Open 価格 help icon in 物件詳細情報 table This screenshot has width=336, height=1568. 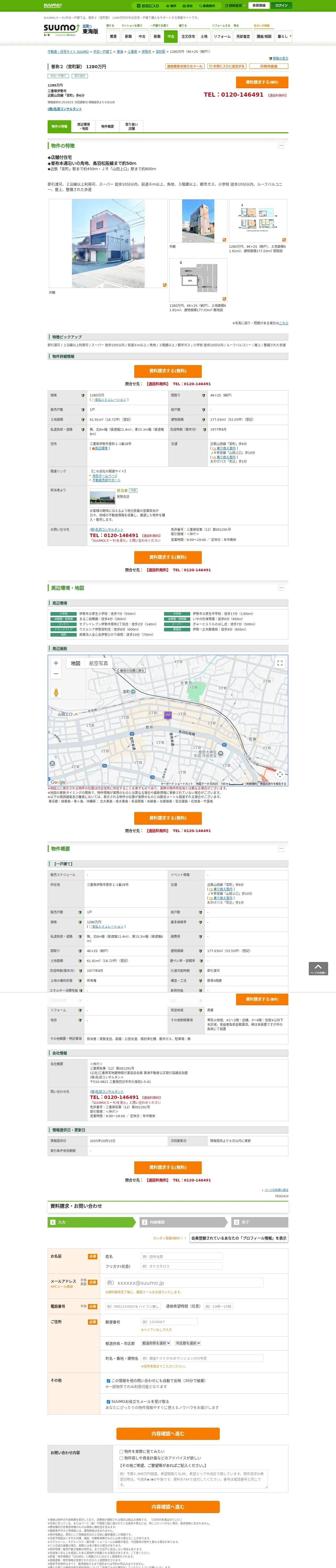pos(83,395)
